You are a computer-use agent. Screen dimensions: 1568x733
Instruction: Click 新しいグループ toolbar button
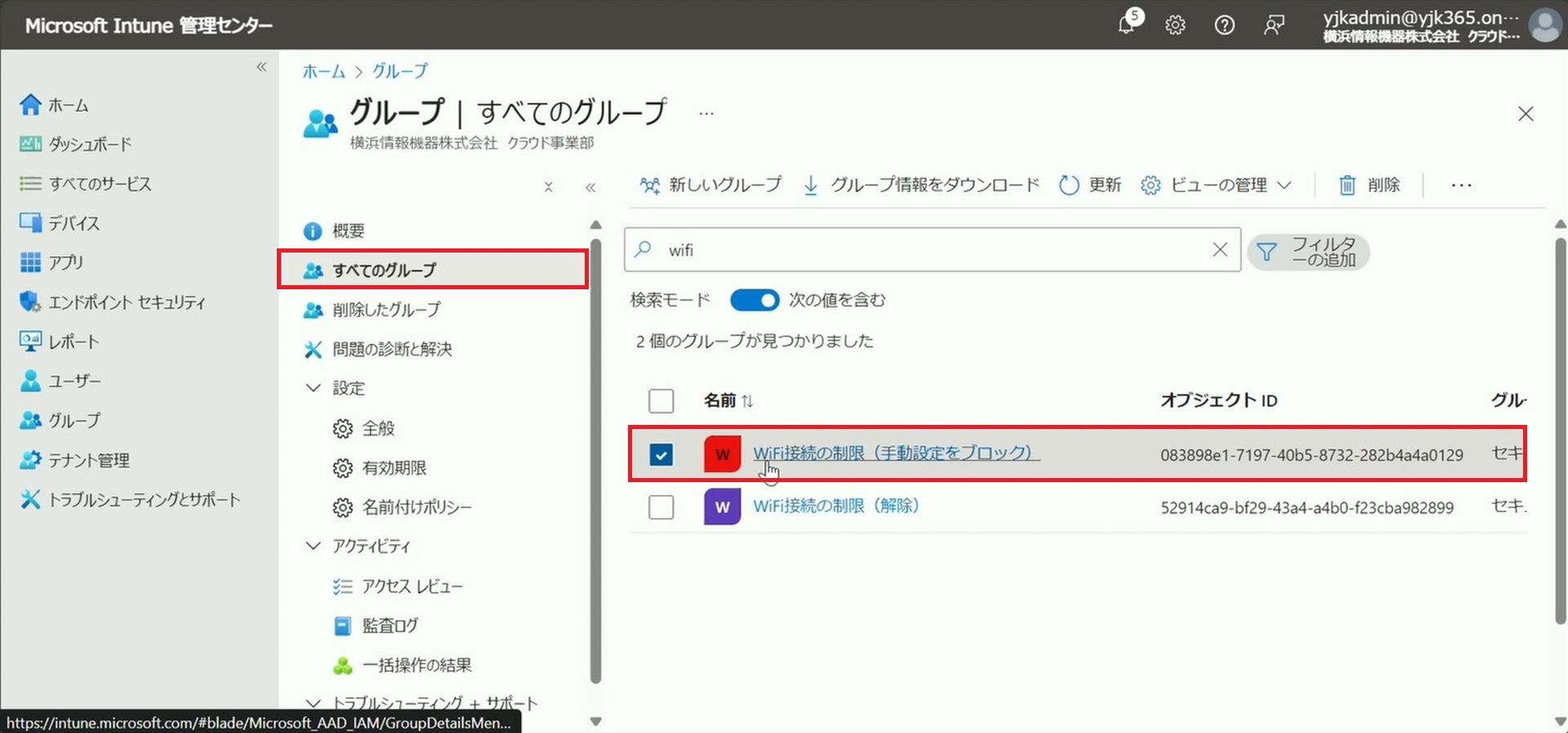(710, 185)
